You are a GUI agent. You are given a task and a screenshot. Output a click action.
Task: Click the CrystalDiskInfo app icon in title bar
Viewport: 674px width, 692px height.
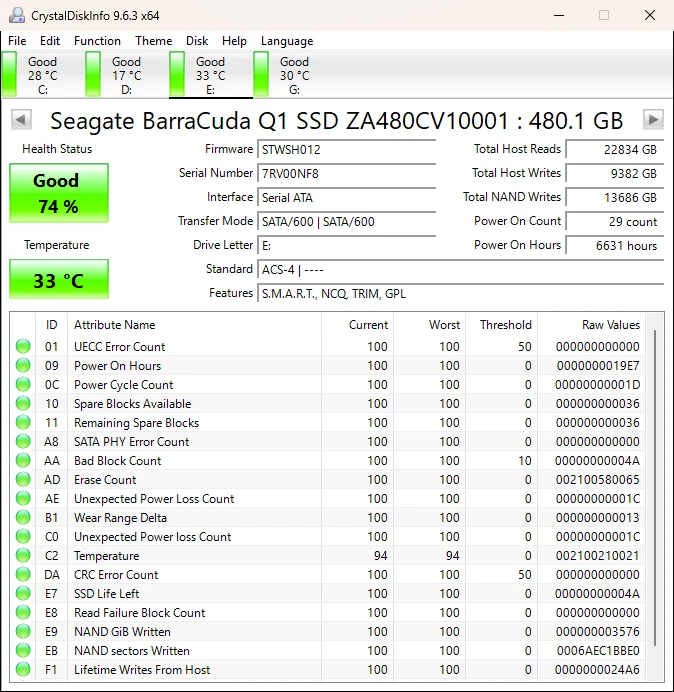tap(17, 15)
